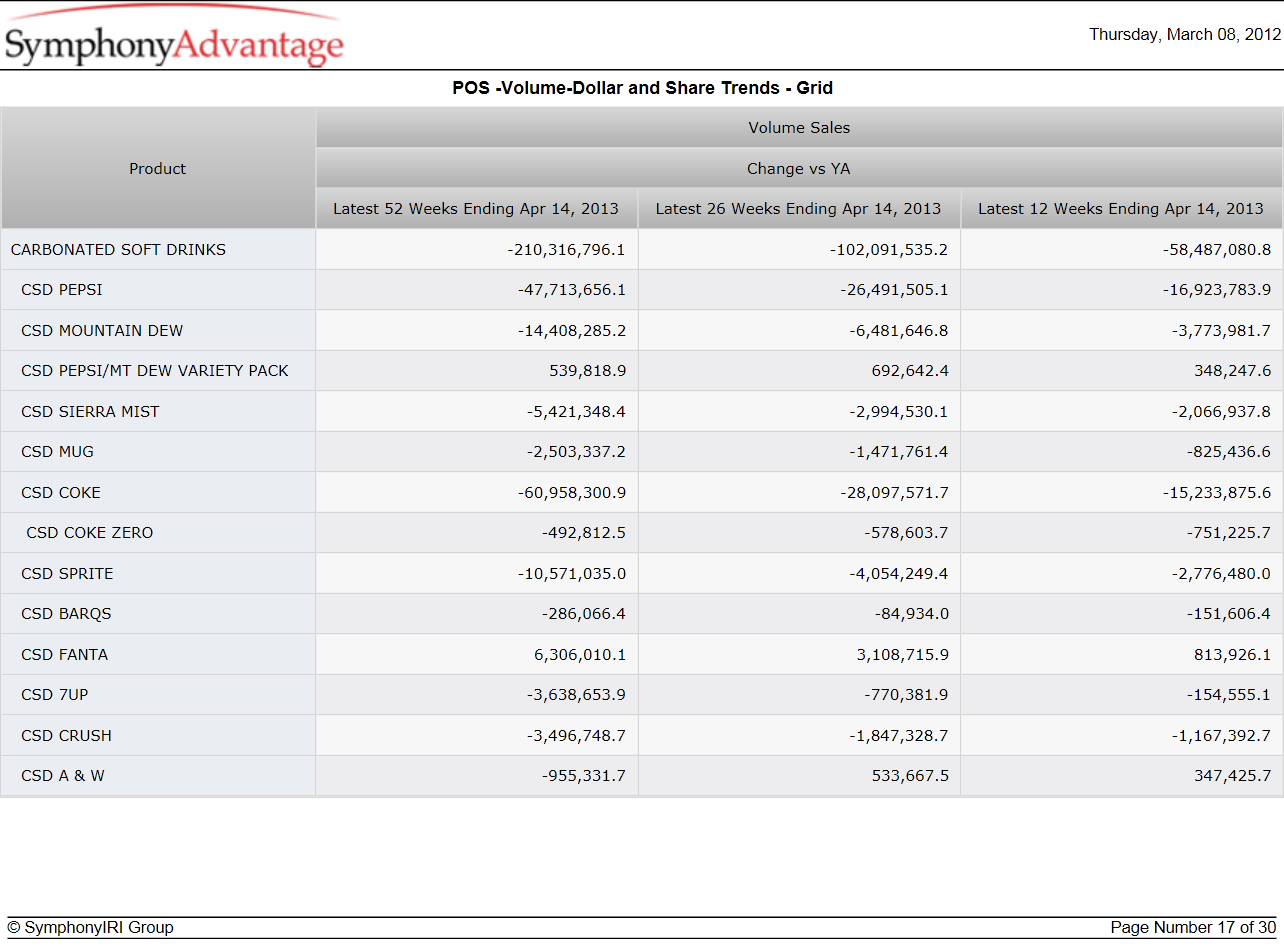Select the Coke Zero value -751,225.7
This screenshot has width=1284, height=946.
point(1229,533)
